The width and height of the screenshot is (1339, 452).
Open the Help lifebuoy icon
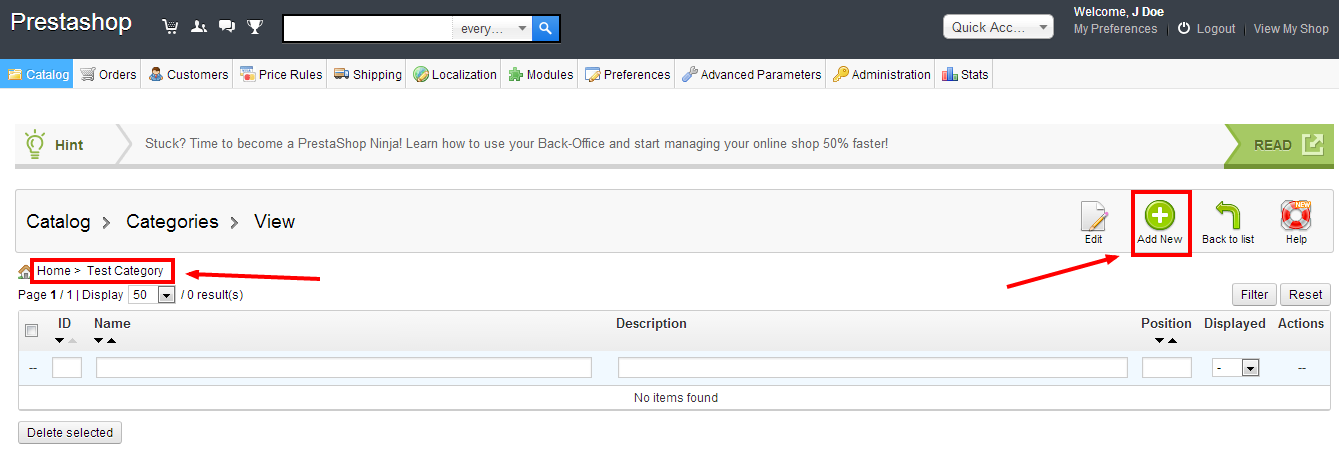(x=1296, y=216)
